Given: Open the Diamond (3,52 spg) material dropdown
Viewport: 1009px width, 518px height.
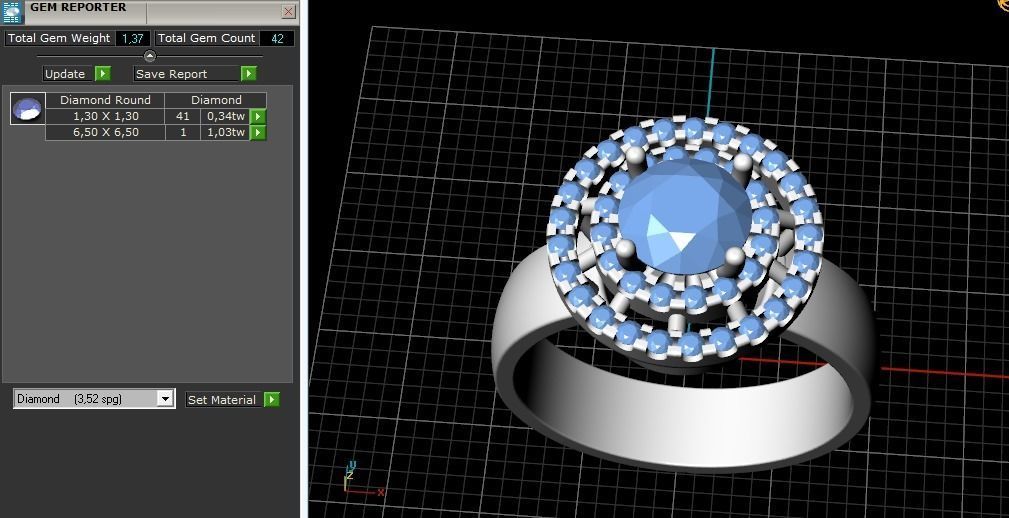Looking at the screenshot, I should tap(165, 399).
